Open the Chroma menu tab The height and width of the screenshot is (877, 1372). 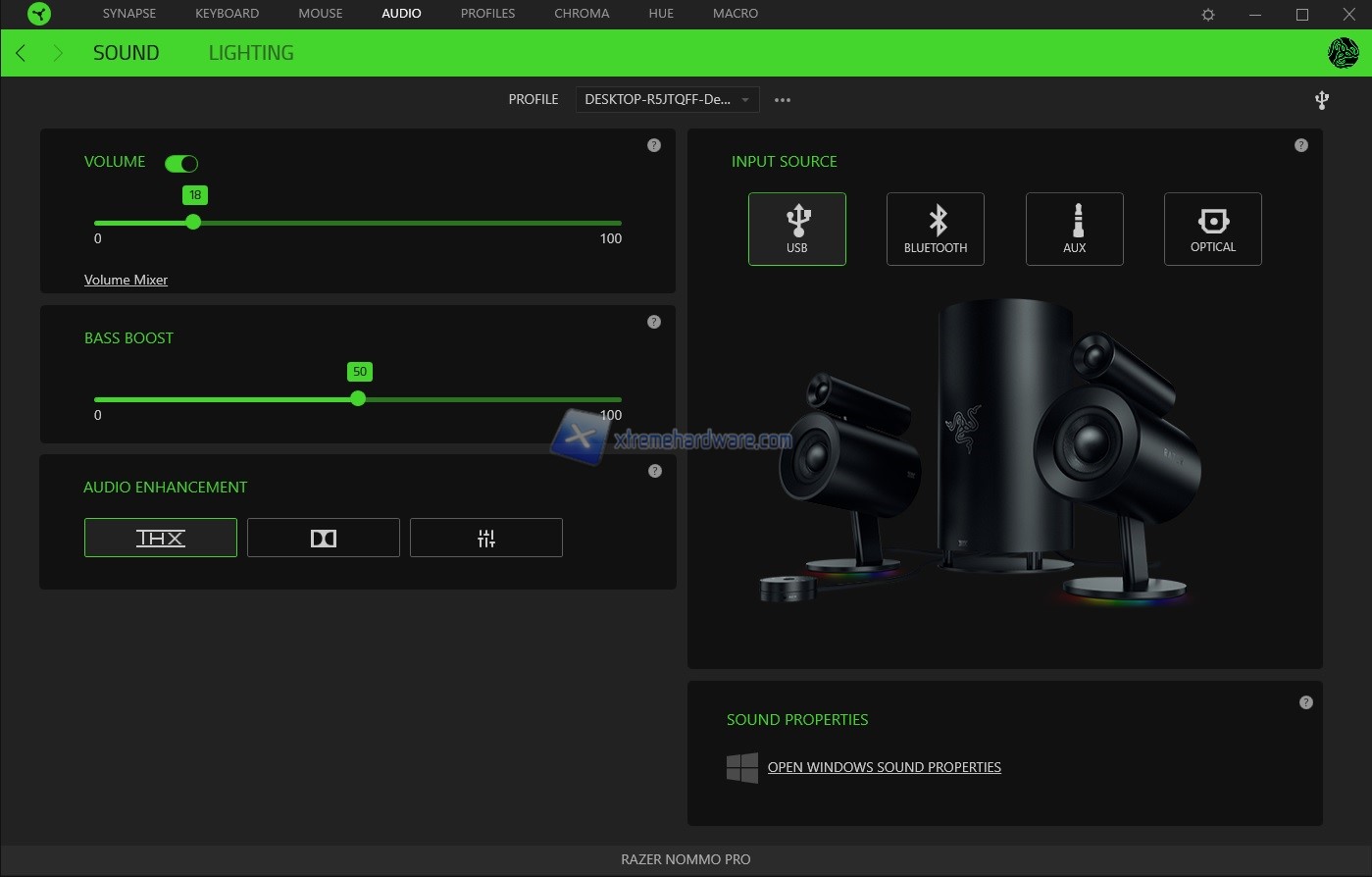pos(582,14)
